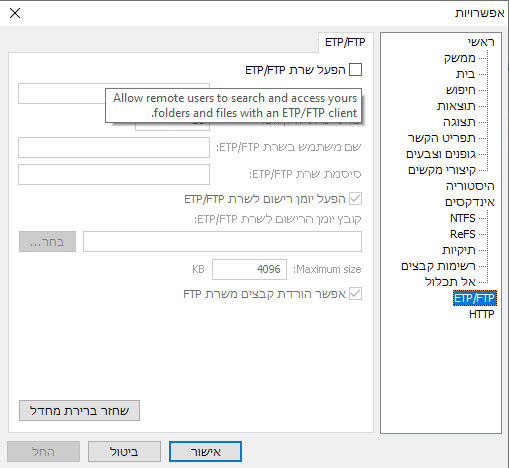Click the ETP/FTP username input field
This screenshot has width=509, height=468.
pos(114,147)
